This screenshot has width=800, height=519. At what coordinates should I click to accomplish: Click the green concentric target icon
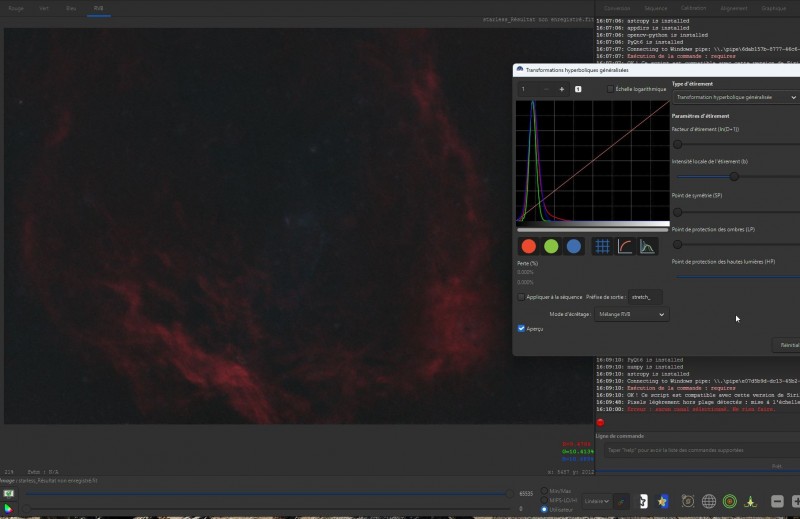(x=730, y=502)
